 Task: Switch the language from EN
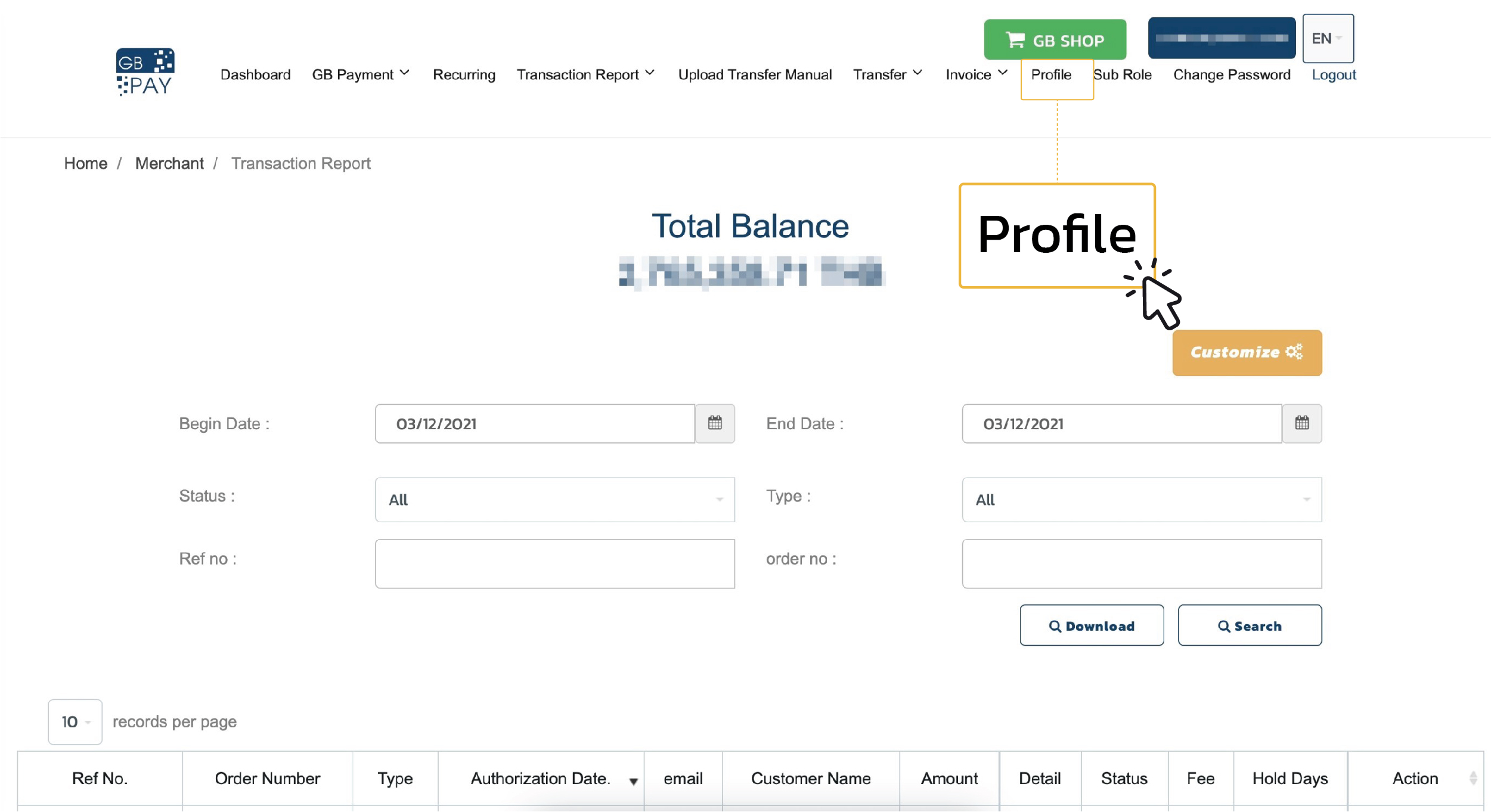1328,38
